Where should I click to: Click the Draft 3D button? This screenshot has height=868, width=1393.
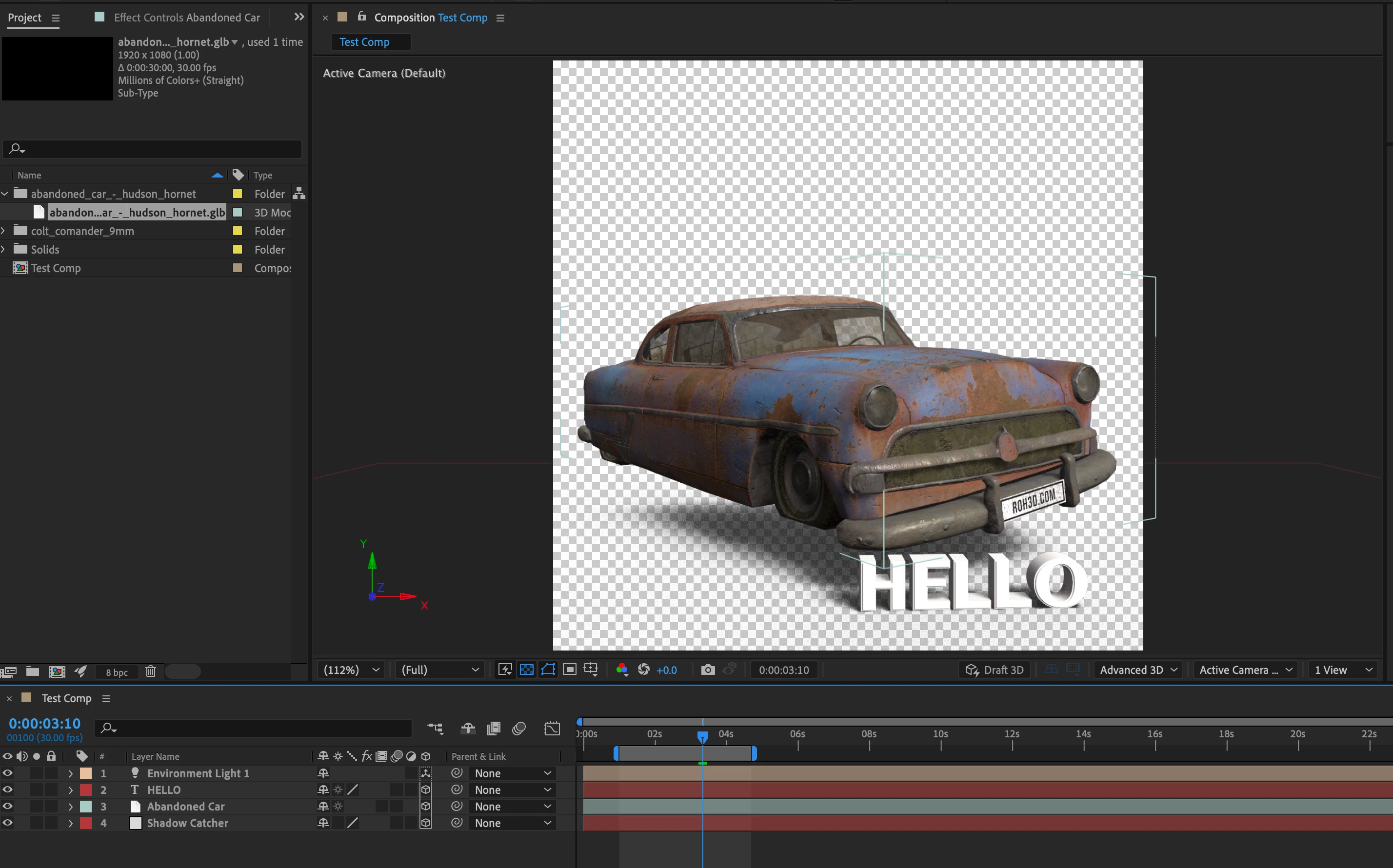click(995, 670)
